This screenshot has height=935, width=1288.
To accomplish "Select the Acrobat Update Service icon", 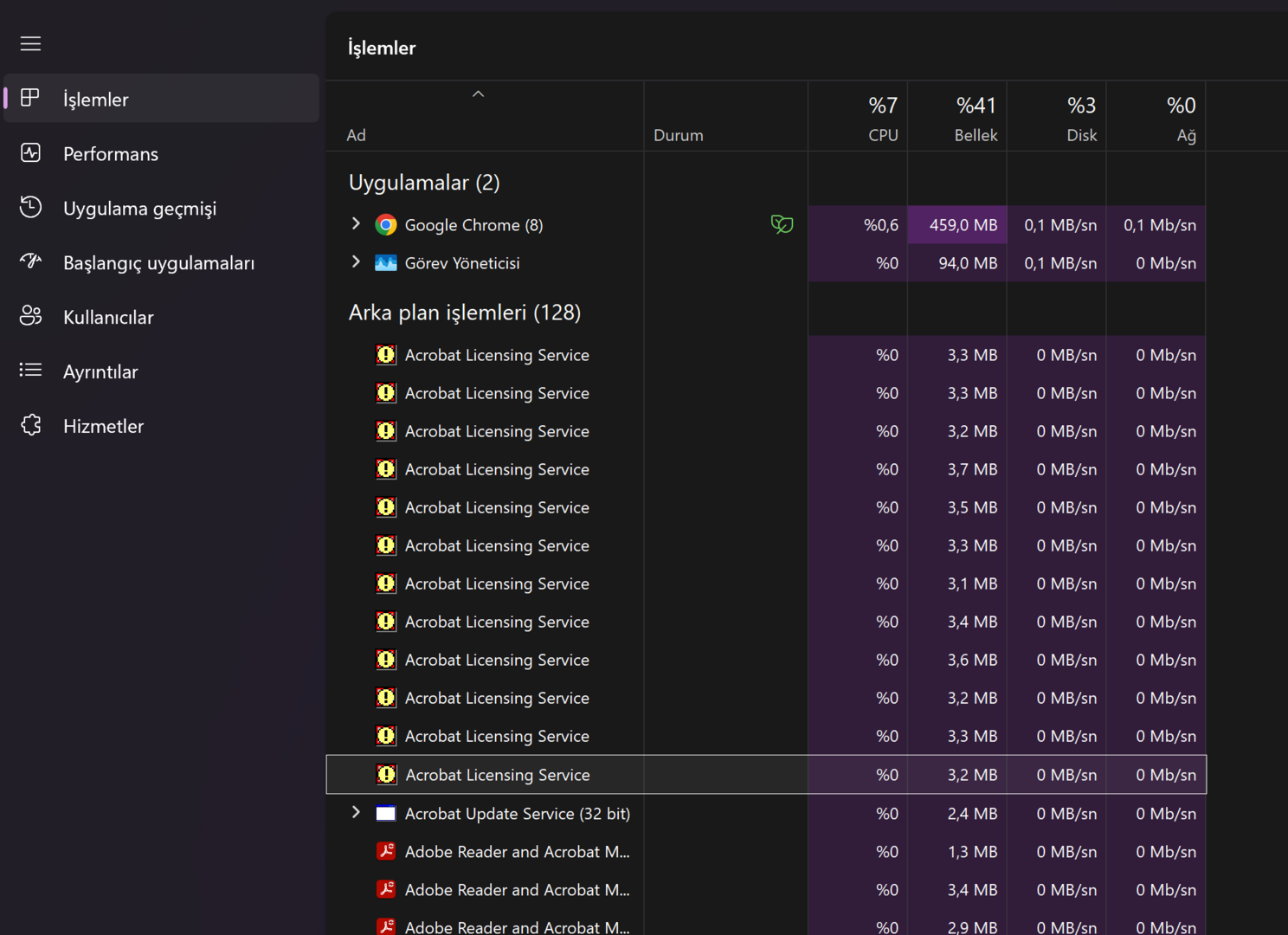I will click(386, 814).
